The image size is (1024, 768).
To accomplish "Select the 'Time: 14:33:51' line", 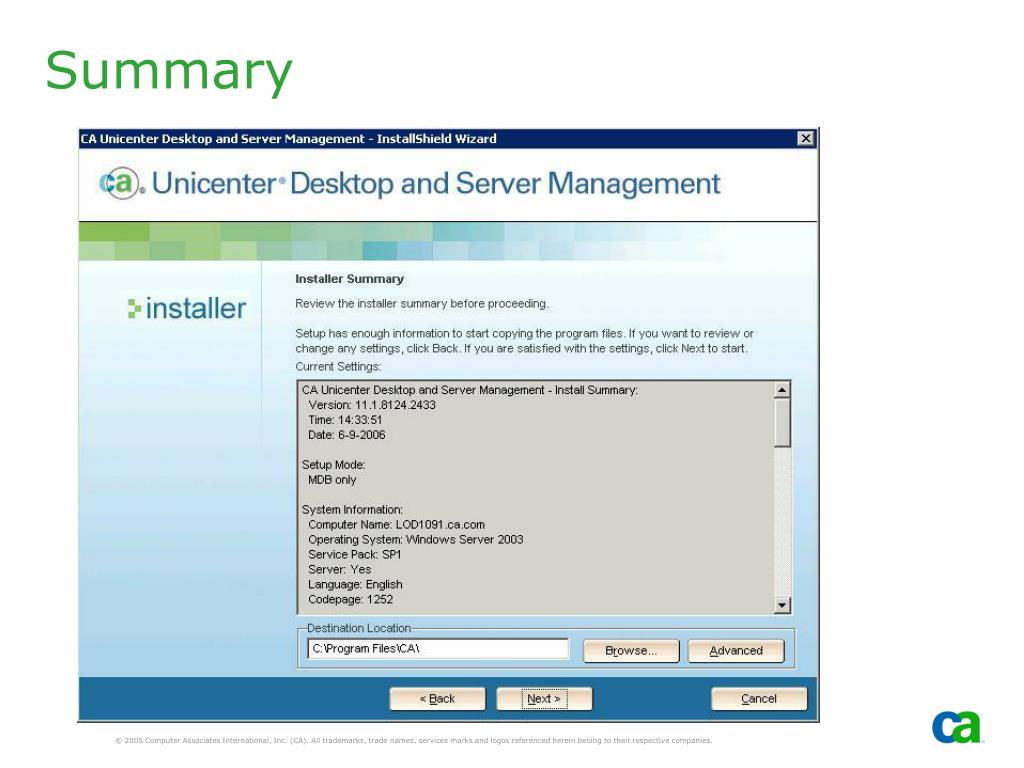I will point(345,420).
